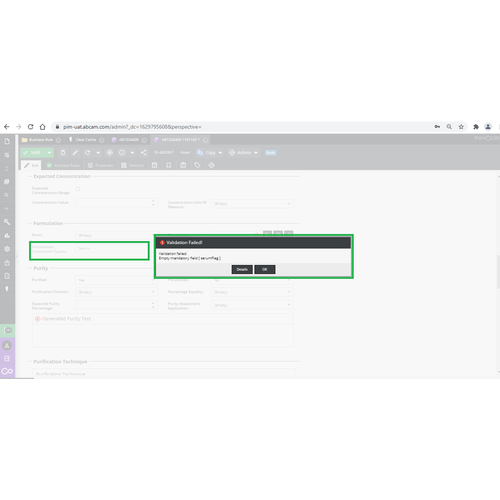Image resolution: width=500 pixels, height=500 pixels.
Task: Click the OK button in Validation Failed dialog
Action: [265, 269]
